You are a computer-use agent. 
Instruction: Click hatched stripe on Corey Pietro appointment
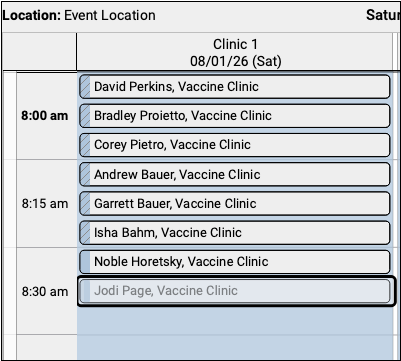(x=85, y=145)
